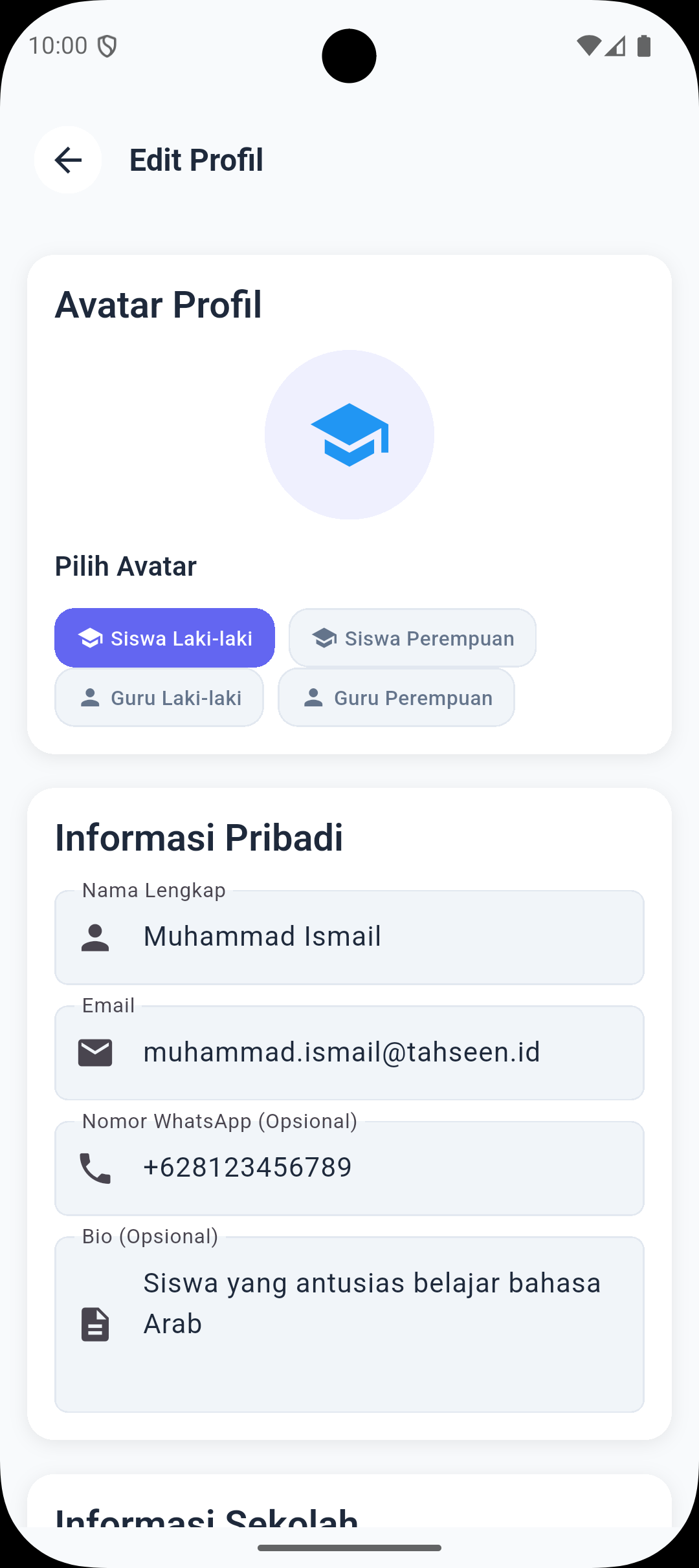The height and width of the screenshot is (1568, 699).
Task: Tap the Wi-Fi status icon
Action: pyautogui.click(x=588, y=46)
